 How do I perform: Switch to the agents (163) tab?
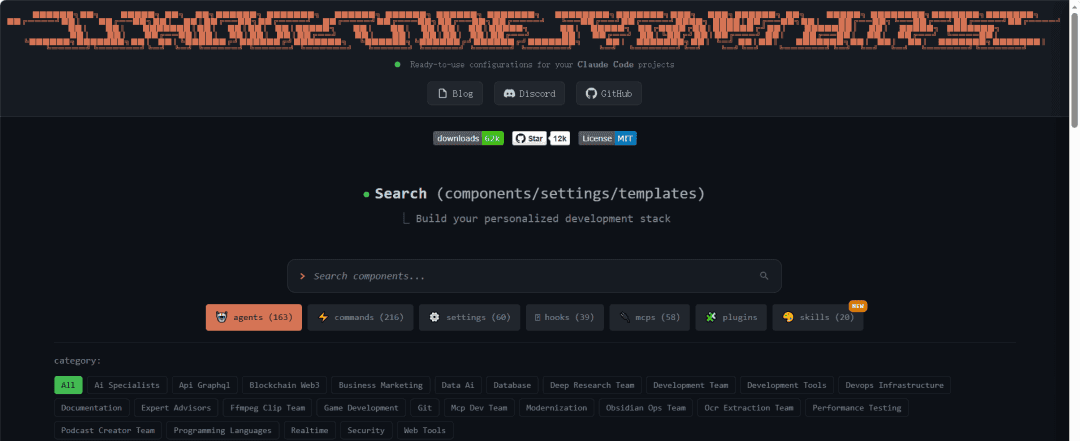(x=254, y=318)
